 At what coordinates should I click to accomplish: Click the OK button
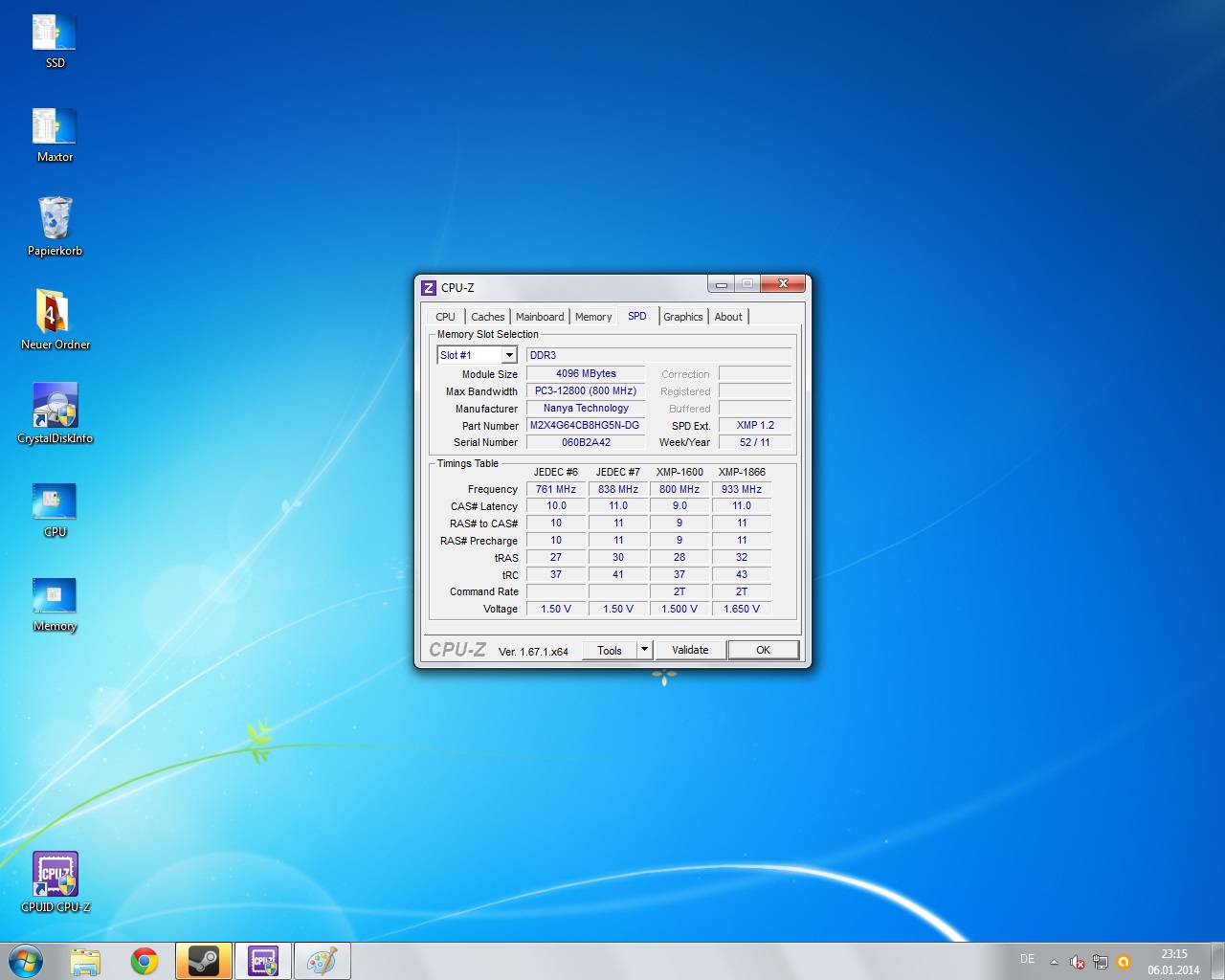(x=763, y=650)
